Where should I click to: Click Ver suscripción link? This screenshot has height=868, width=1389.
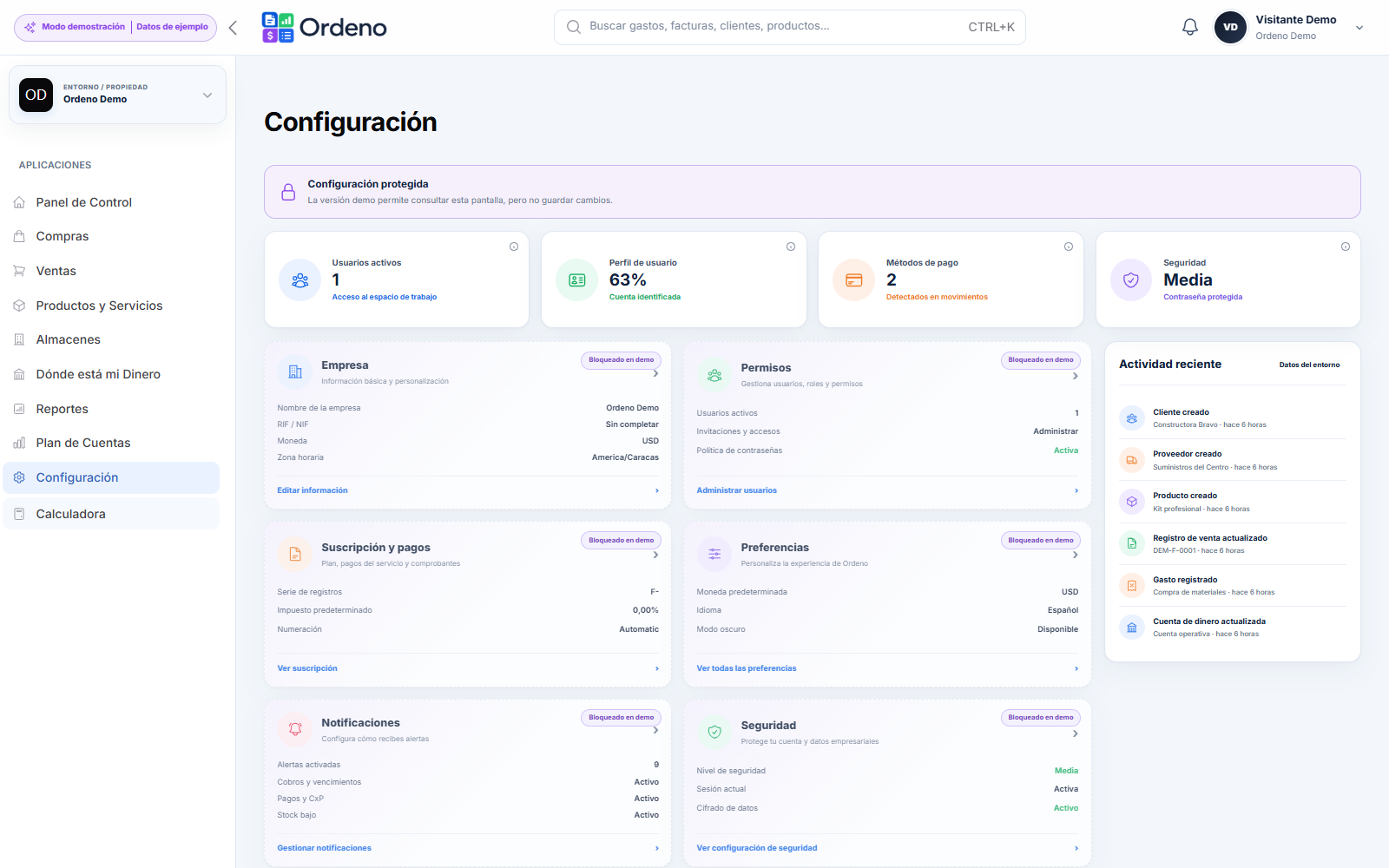[x=307, y=668]
